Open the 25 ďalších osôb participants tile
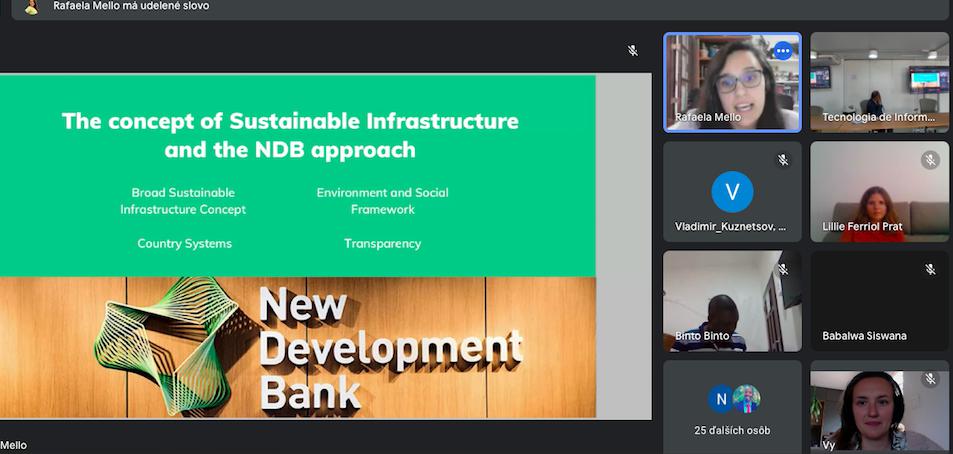Viewport: 953px width, 454px height. [732, 407]
